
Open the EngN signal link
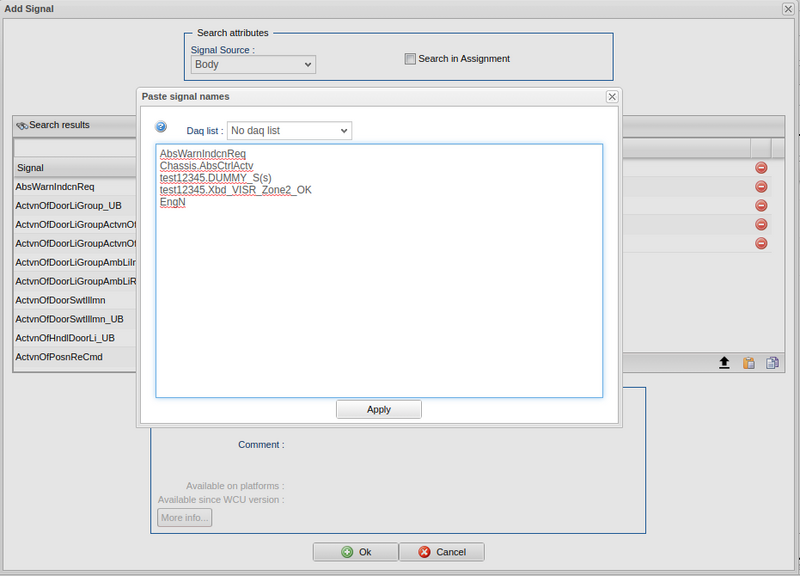click(170, 201)
